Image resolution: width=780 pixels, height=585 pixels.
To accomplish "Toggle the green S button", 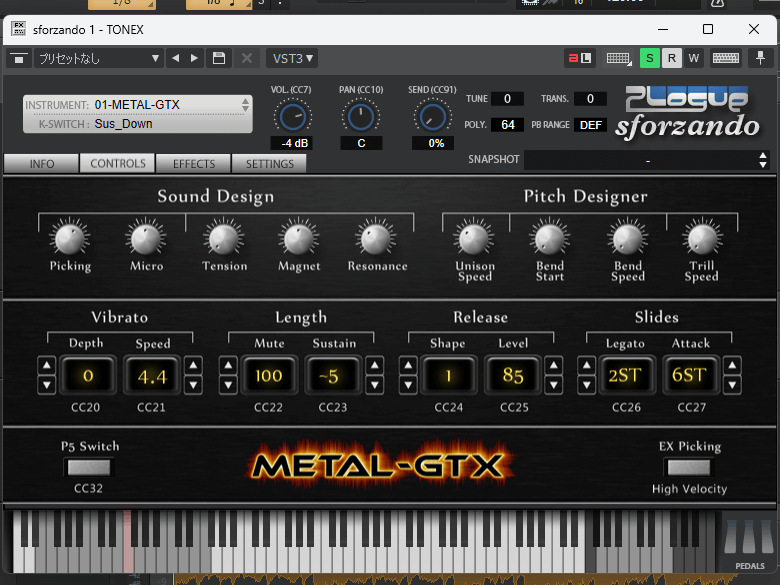I will pos(650,58).
